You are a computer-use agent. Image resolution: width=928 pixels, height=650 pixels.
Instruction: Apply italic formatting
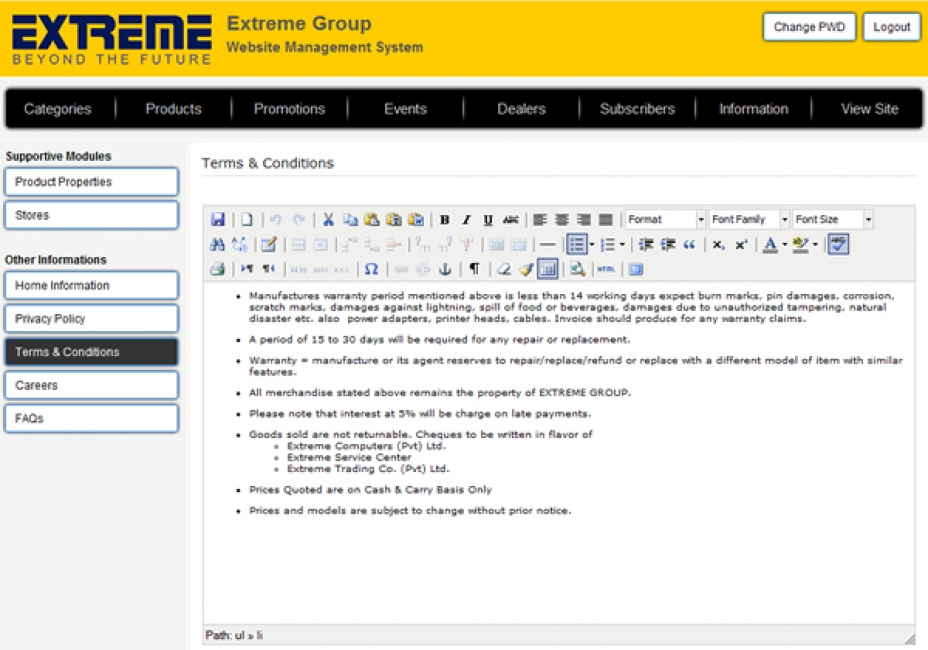coord(466,220)
